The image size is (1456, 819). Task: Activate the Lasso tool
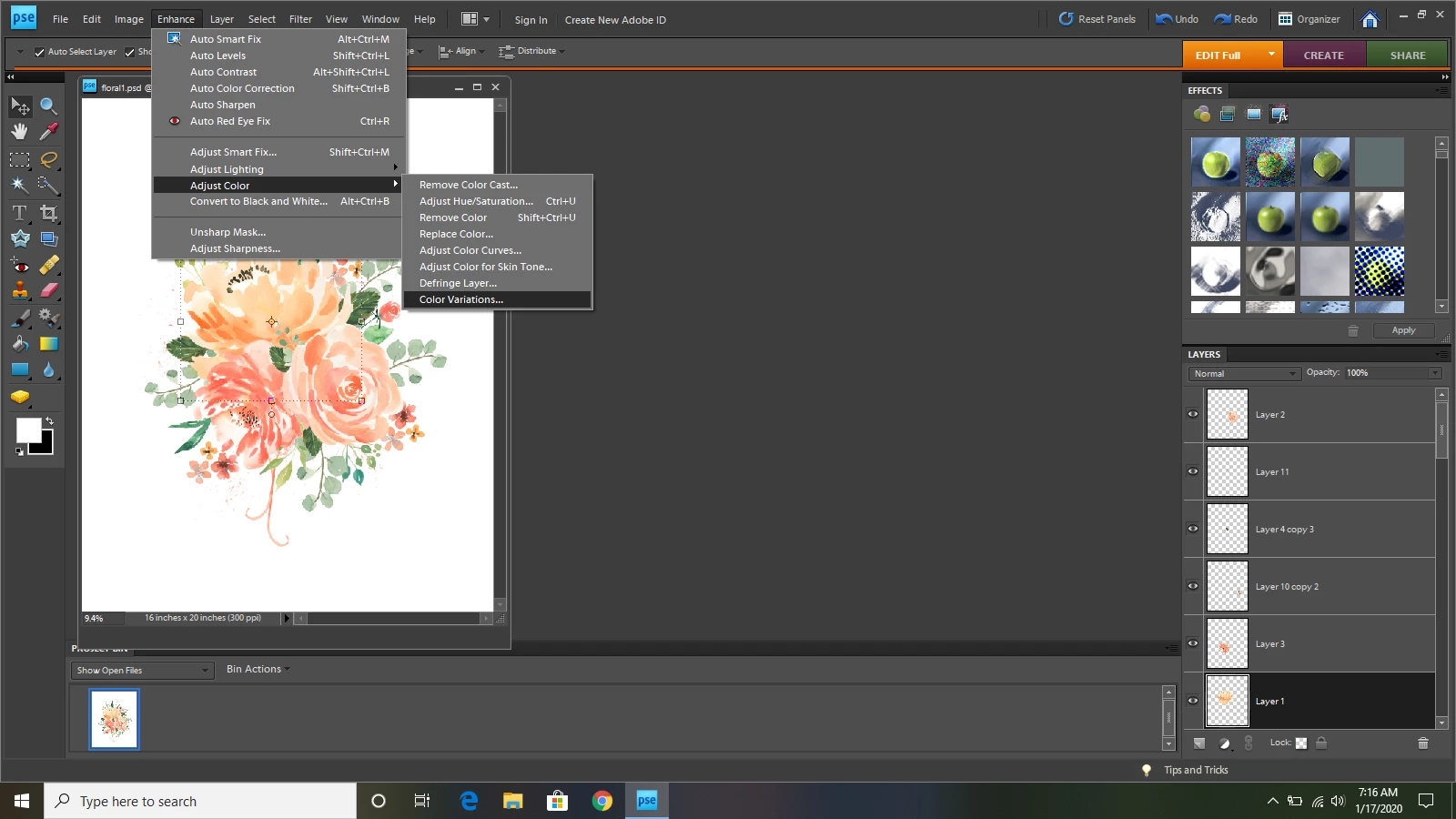(49, 160)
